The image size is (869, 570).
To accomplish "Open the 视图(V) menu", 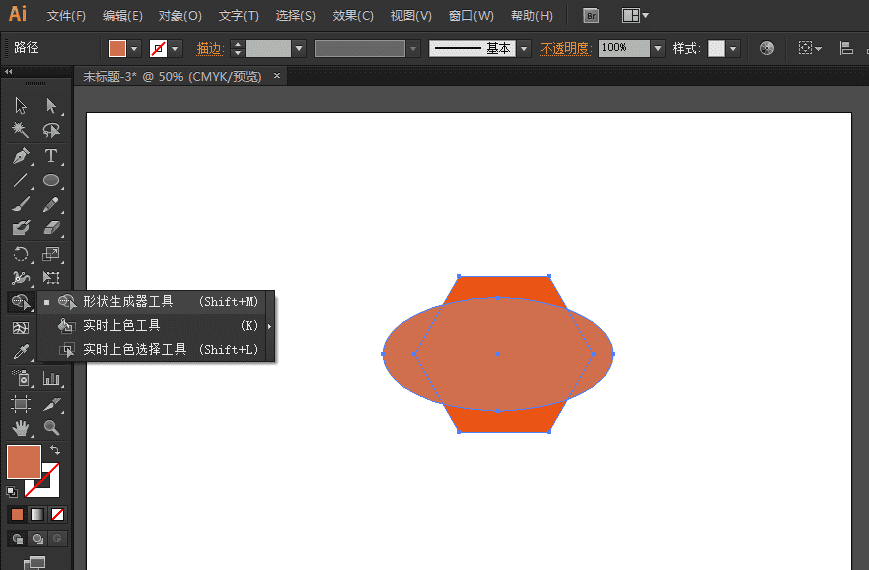I will pos(411,16).
